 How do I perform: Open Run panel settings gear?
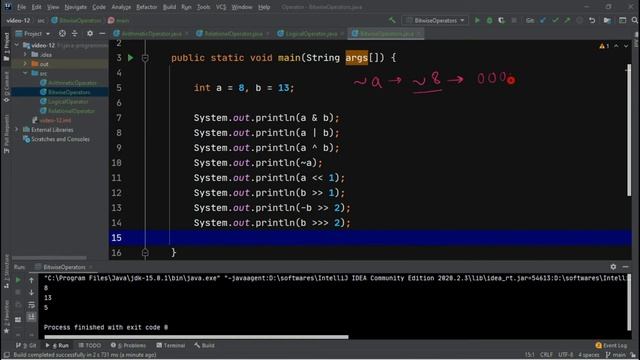613,267
